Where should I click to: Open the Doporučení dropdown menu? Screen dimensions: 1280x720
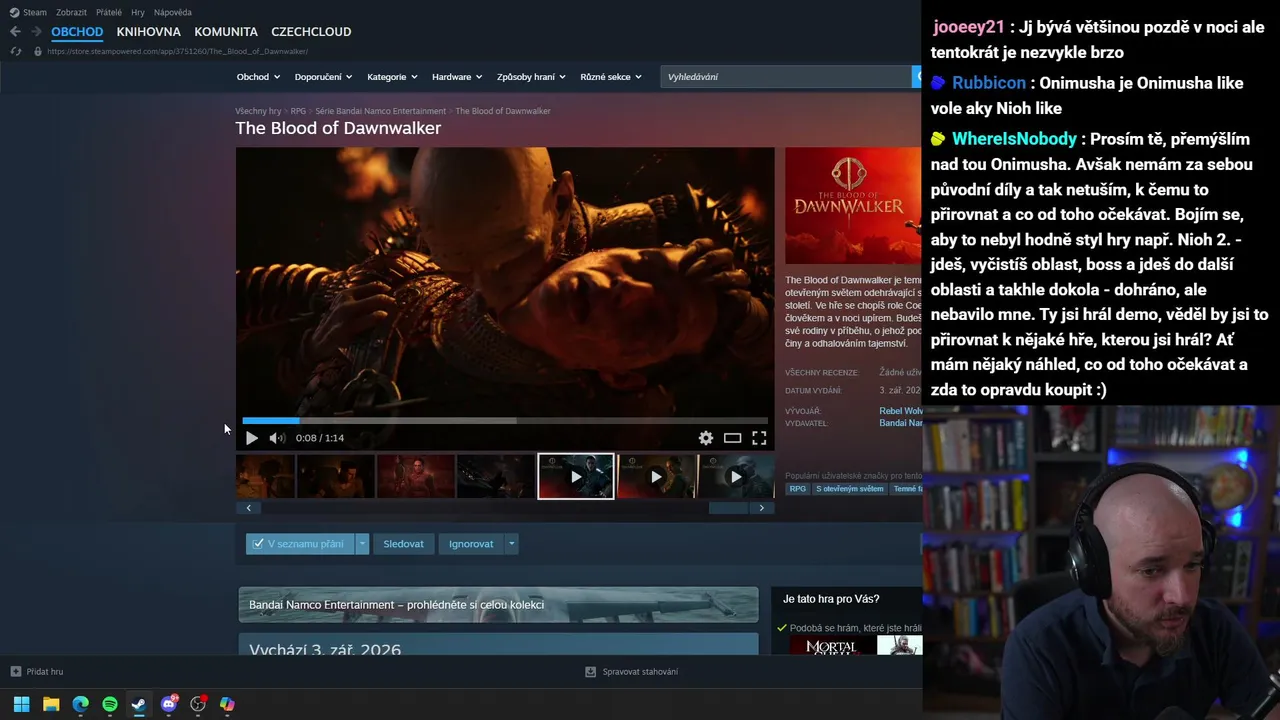click(324, 77)
